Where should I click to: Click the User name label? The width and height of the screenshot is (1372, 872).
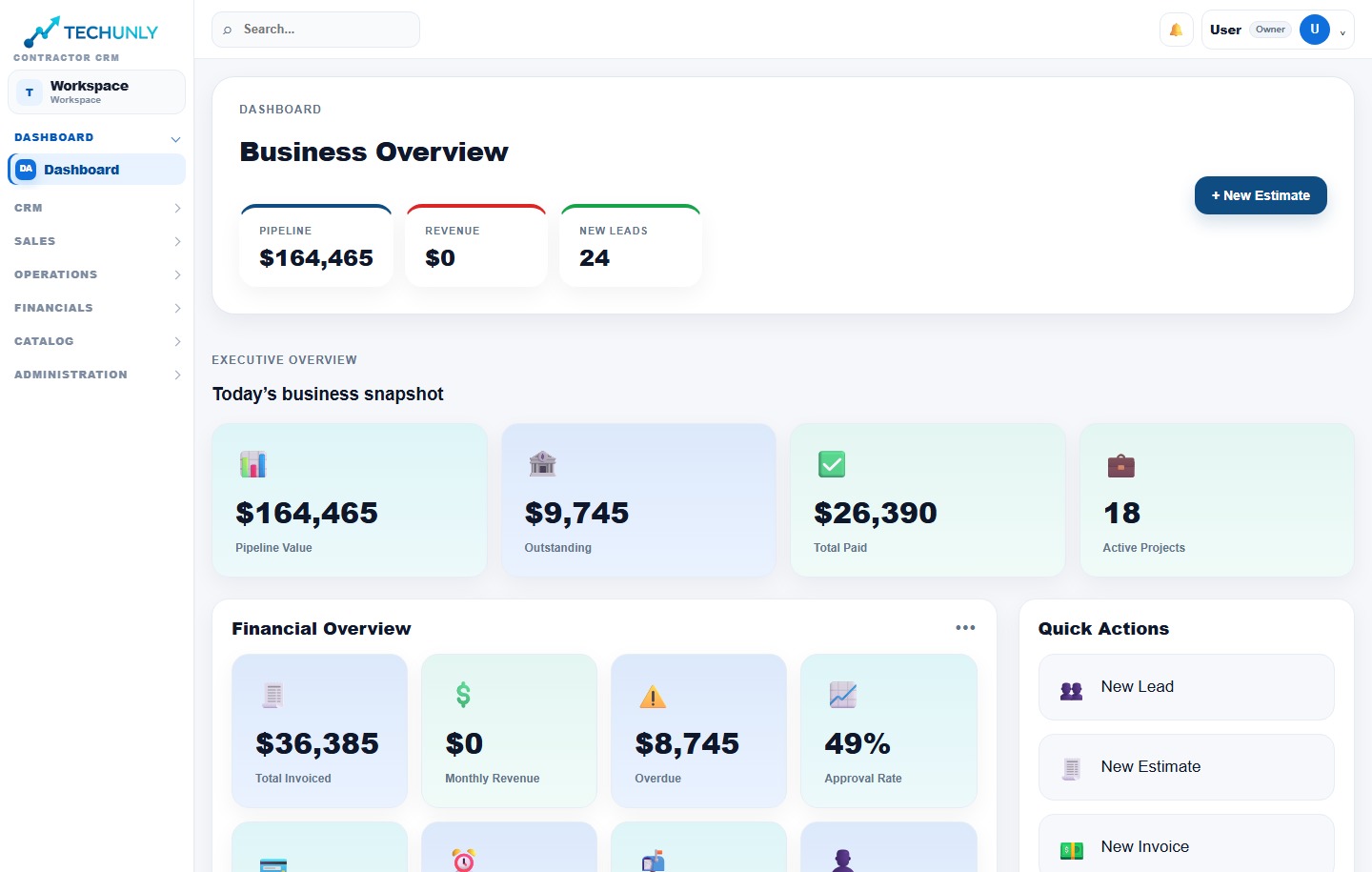pos(1225,30)
